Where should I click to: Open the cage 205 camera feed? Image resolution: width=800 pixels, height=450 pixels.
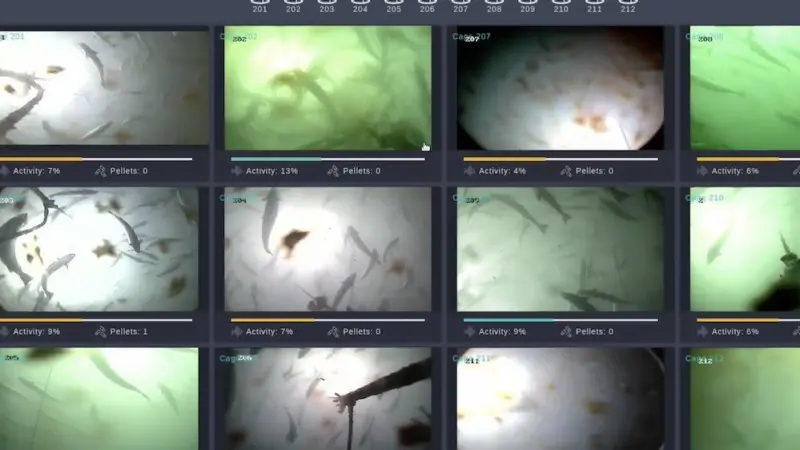[99, 399]
